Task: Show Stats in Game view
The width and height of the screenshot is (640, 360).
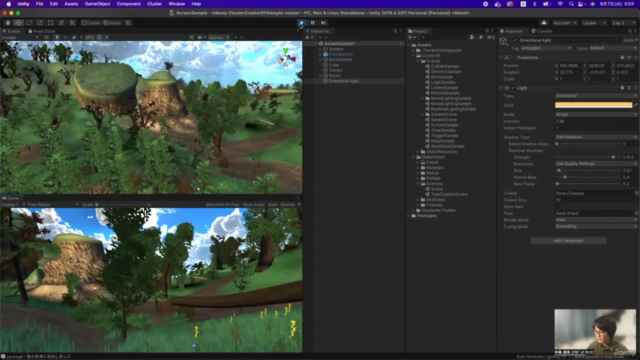Action: pos(272,204)
